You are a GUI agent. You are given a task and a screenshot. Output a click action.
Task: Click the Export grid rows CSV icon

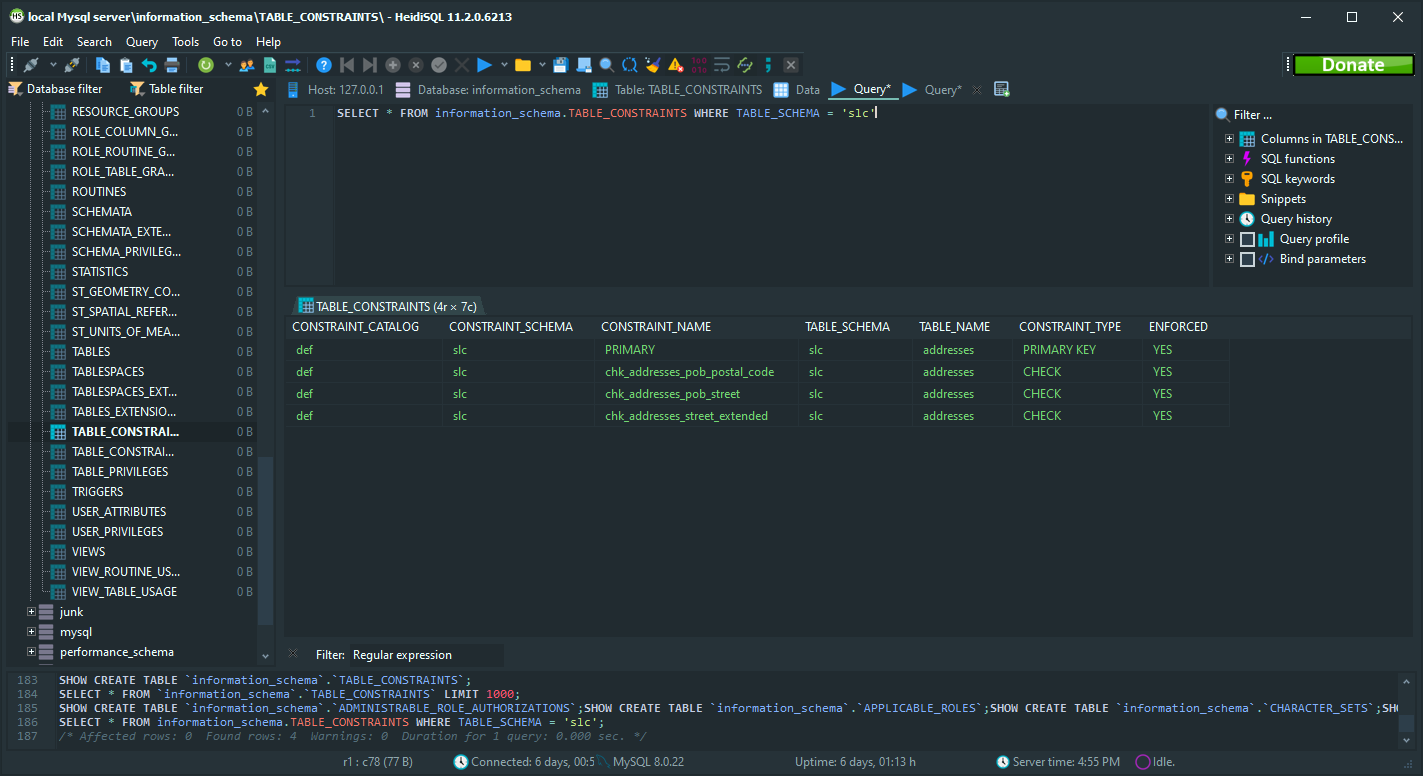click(x=268, y=64)
